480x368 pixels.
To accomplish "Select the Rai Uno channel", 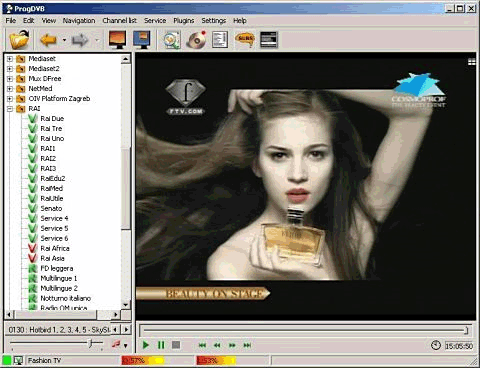I will tap(52, 139).
